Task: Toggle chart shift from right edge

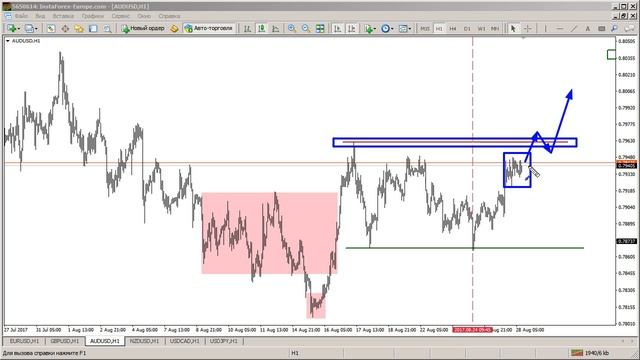Action: [x=351, y=28]
